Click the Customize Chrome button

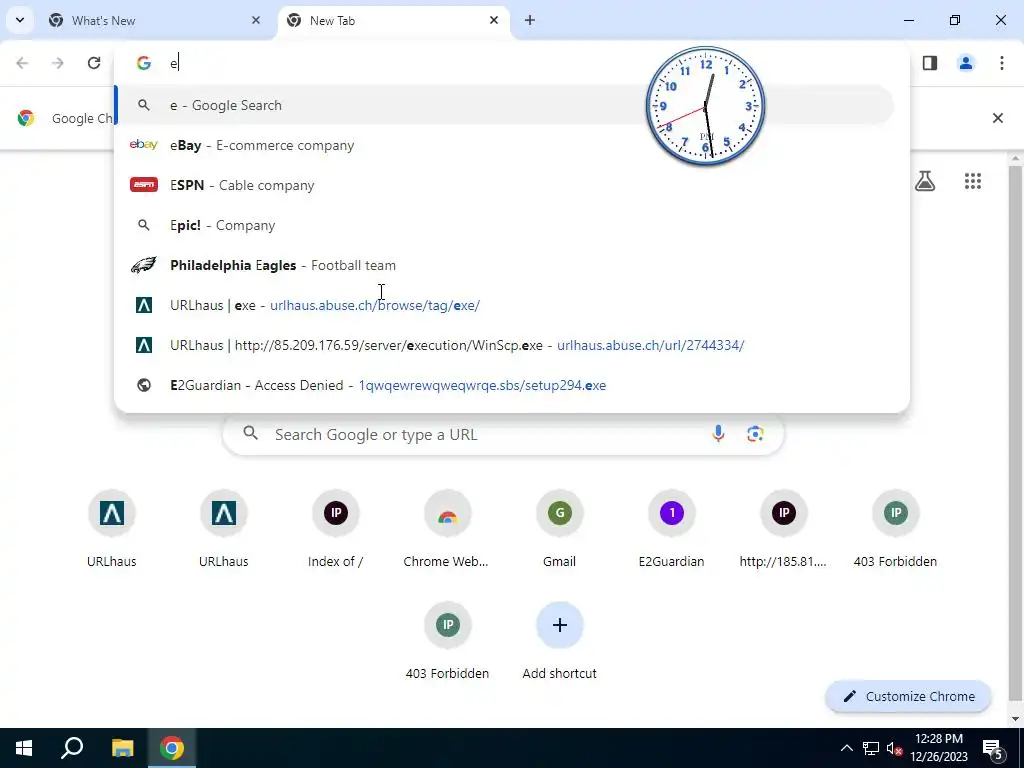coord(908,696)
